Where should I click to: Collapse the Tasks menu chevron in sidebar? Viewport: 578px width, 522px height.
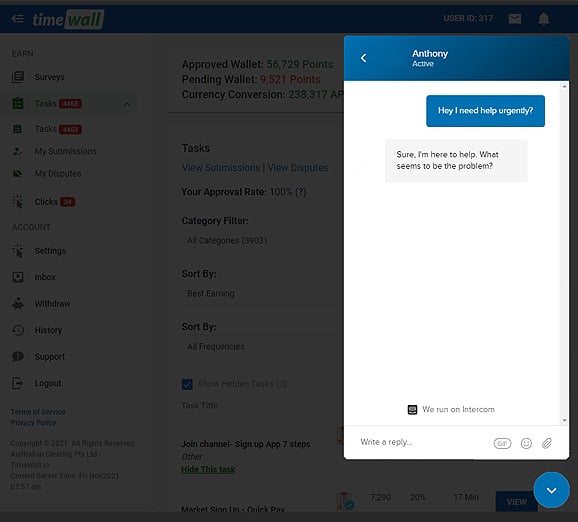point(127,104)
